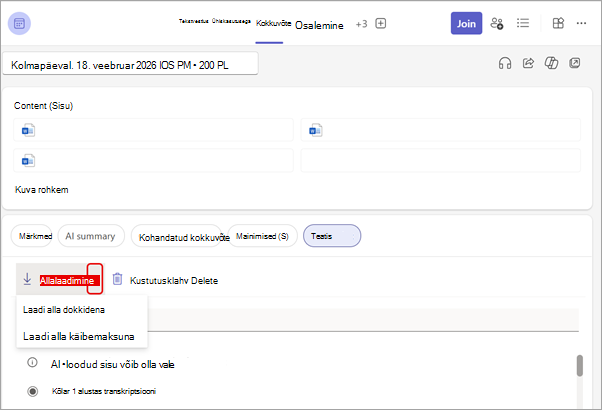Open the +3 overflow tabs
Screen dimensions: 602x410
tap(361, 24)
